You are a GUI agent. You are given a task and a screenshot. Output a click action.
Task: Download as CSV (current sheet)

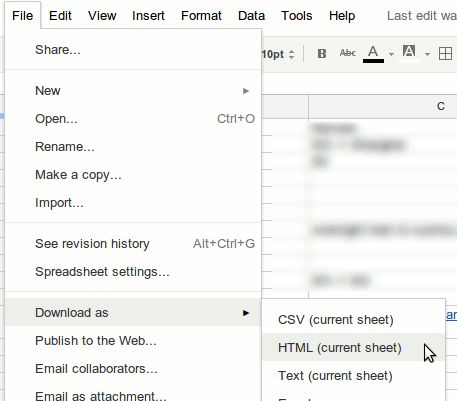point(354,320)
